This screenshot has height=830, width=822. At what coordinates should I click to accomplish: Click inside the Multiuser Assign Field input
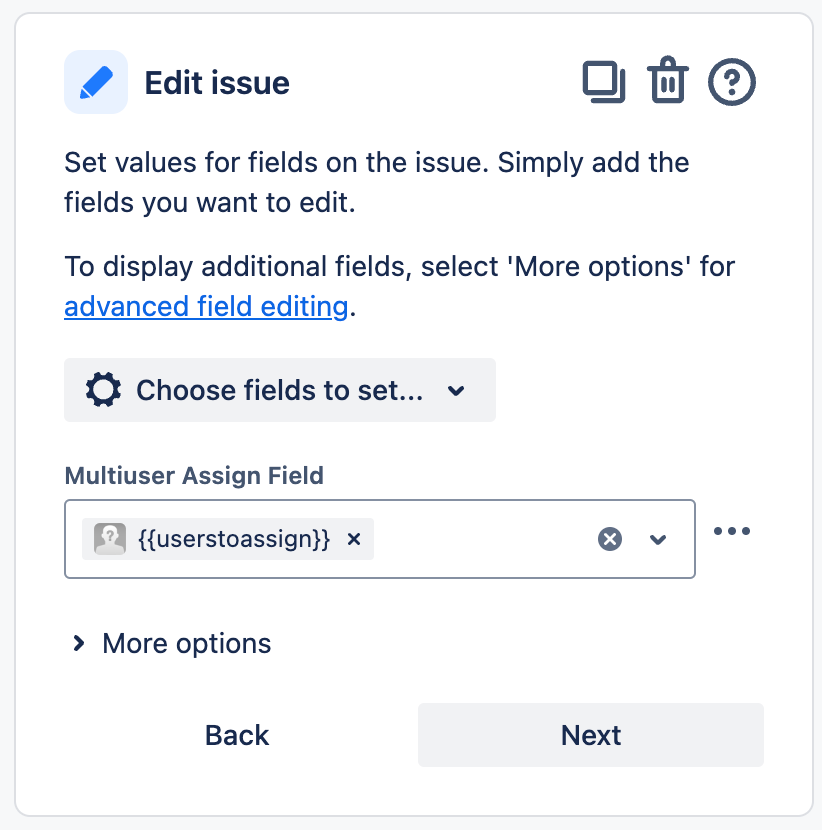(x=480, y=539)
